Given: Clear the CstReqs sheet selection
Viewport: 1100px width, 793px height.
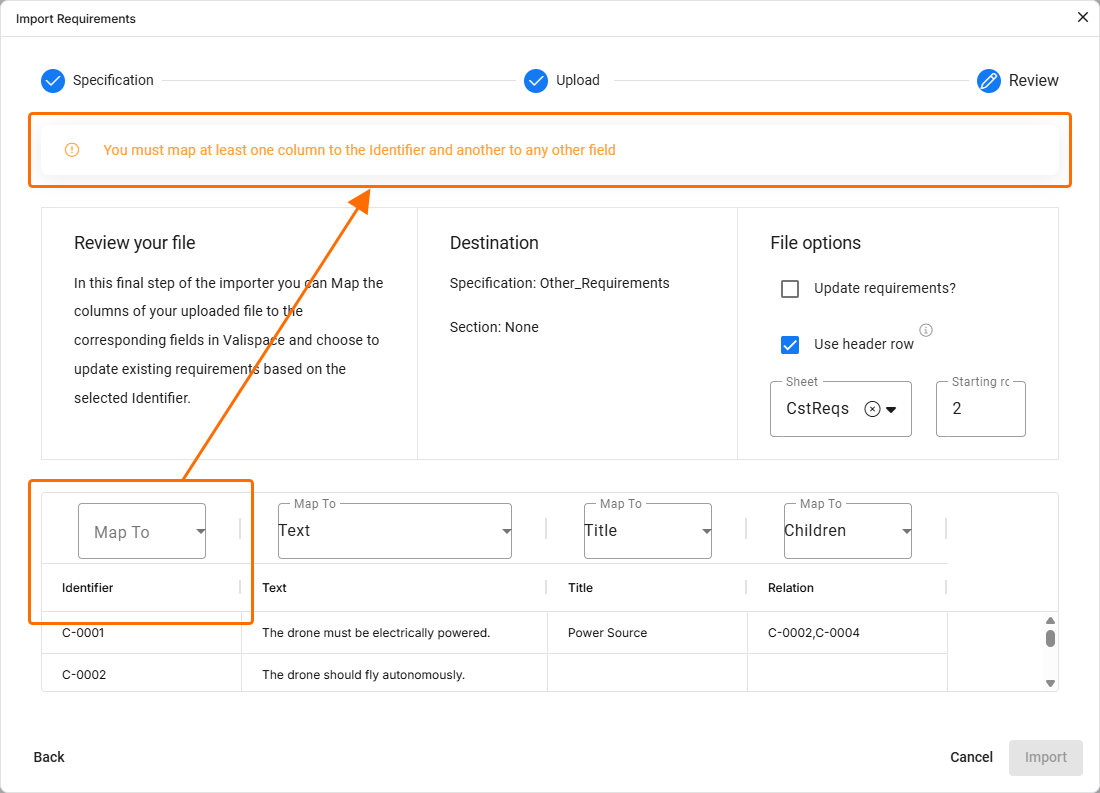Looking at the screenshot, I should (x=872, y=409).
